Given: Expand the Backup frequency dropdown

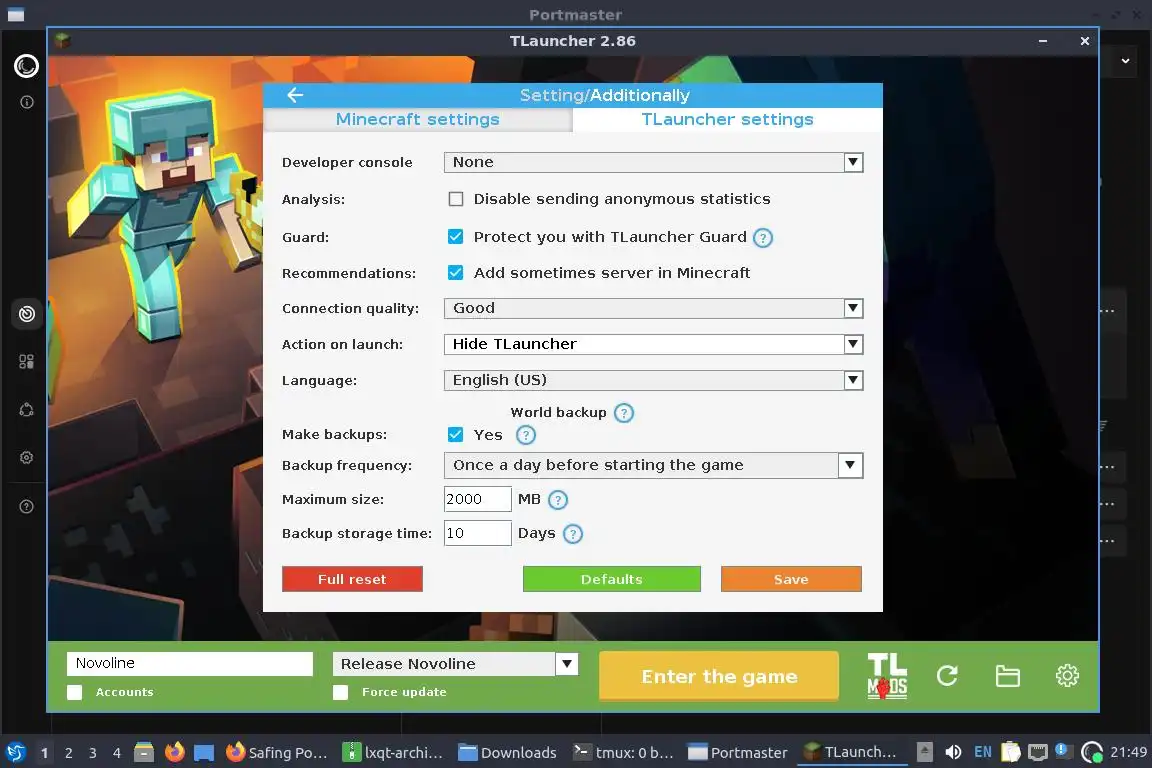Looking at the screenshot, I should 653,466.
